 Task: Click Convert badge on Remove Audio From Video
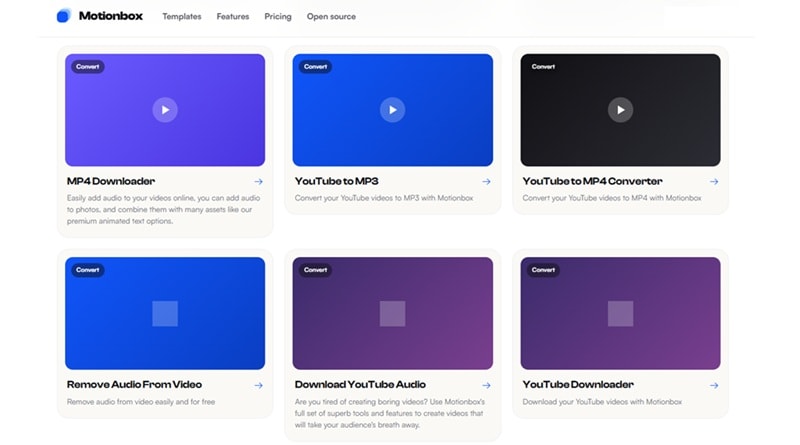88,270
